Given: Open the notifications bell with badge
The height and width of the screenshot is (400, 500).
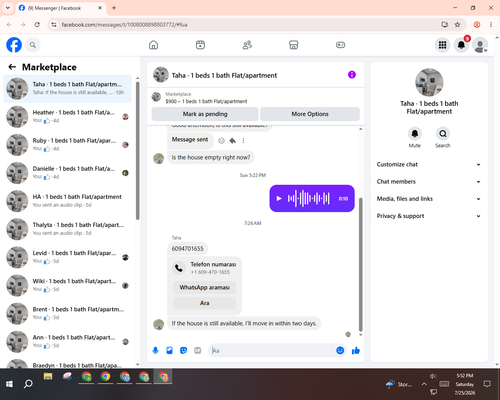Looking at the screenshot, I should click(461, 45).
